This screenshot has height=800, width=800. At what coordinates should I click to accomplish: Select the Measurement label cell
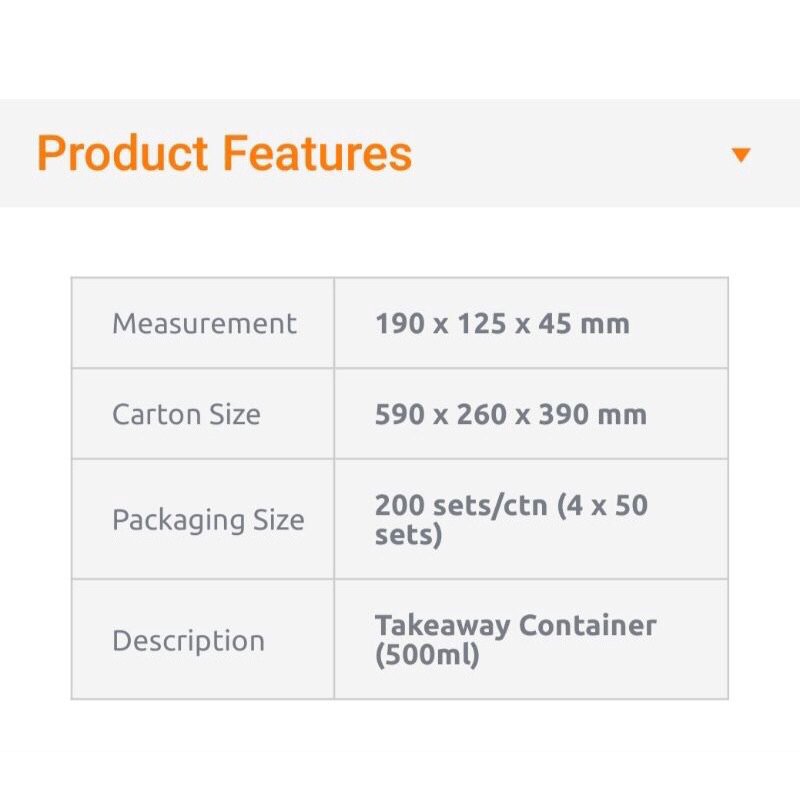204,324
